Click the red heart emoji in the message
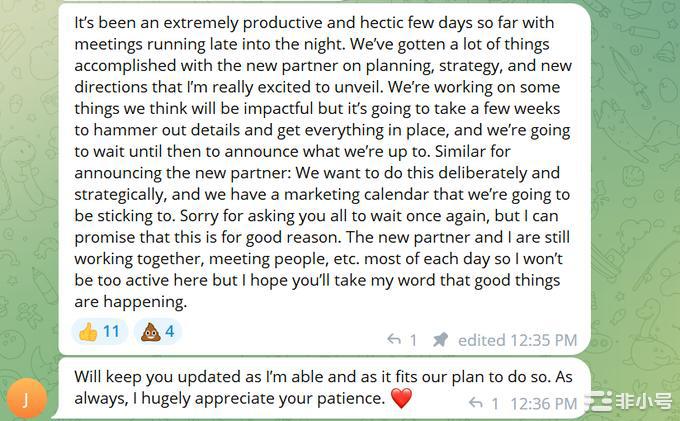 tap(401, 399)
